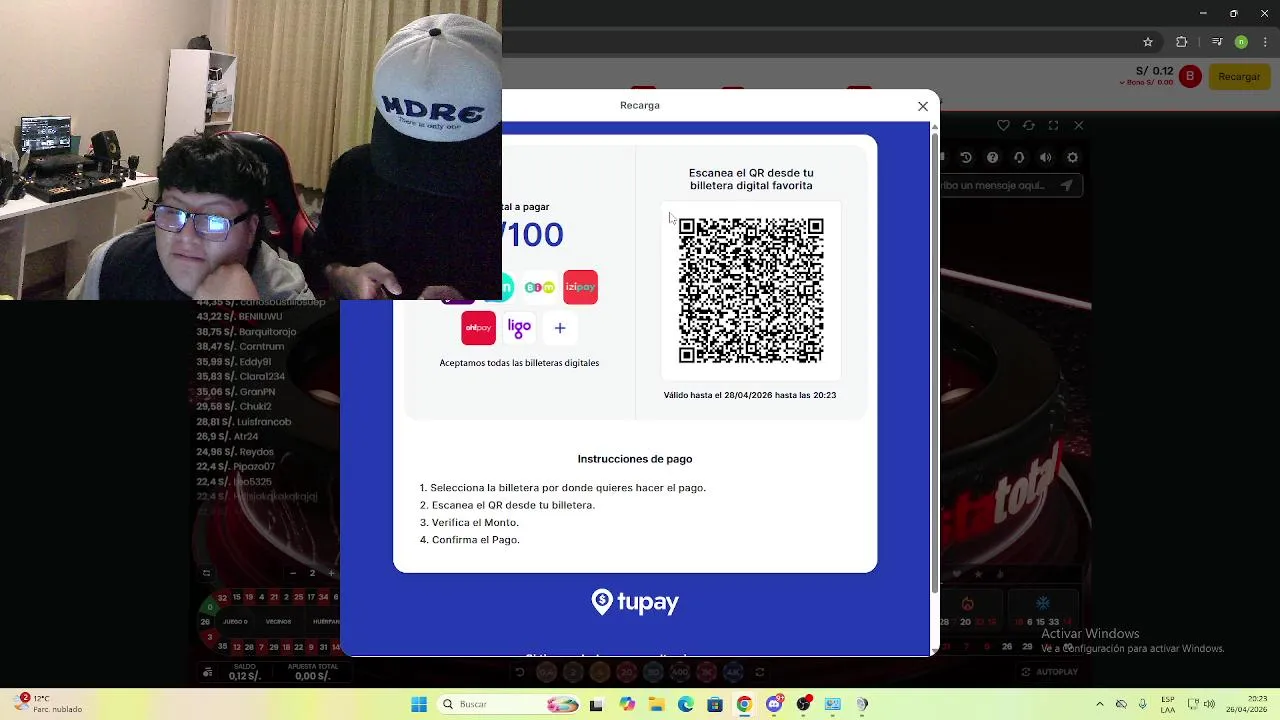Screen dimensions: 1280x720
Task: Open live support headset icon
Action: (1019, 157)
